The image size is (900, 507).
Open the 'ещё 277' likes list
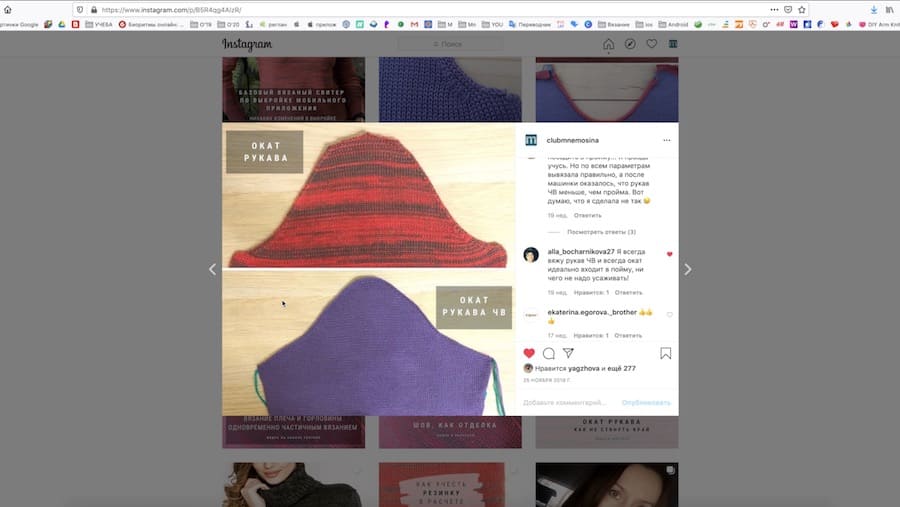pyautogui.click(x=622, y=369)
